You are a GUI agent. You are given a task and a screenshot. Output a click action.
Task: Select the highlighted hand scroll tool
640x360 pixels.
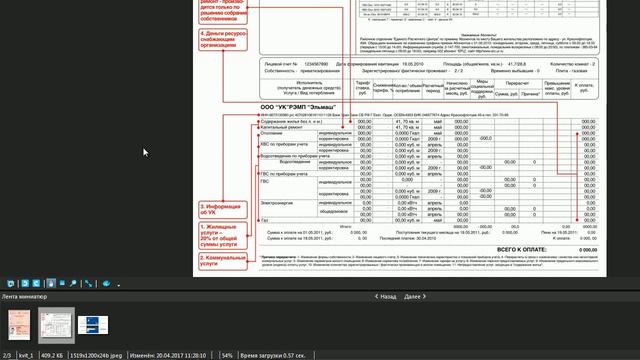[x=51, y=283]
